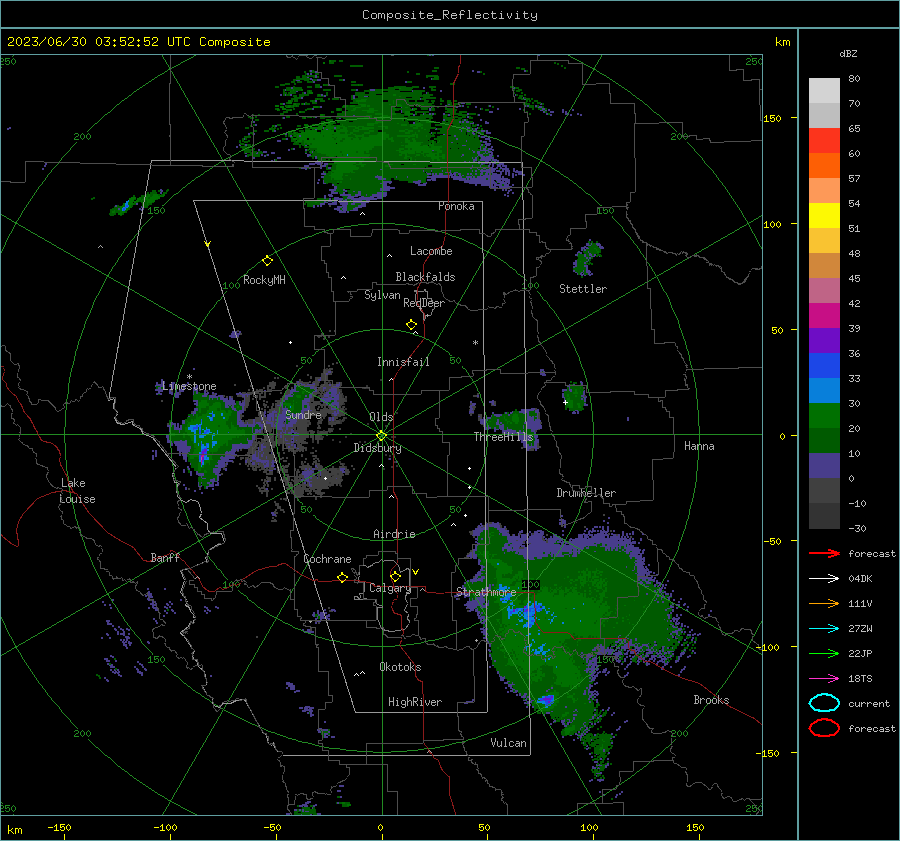
Task: Click the yellow diamond marker below RedDeer
Action: [411, 325]
